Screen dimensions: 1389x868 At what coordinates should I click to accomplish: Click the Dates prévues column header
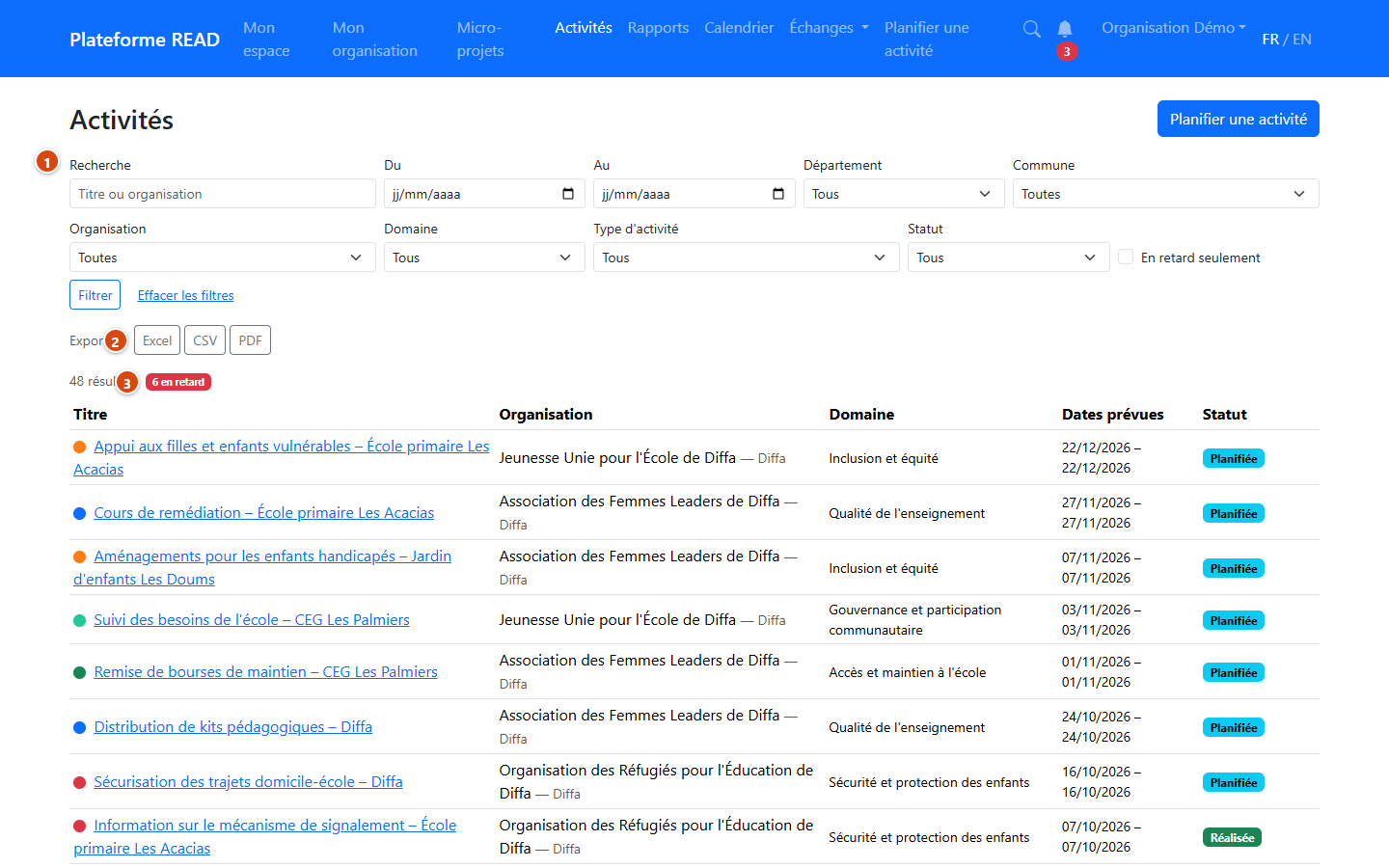(1113, 414)
